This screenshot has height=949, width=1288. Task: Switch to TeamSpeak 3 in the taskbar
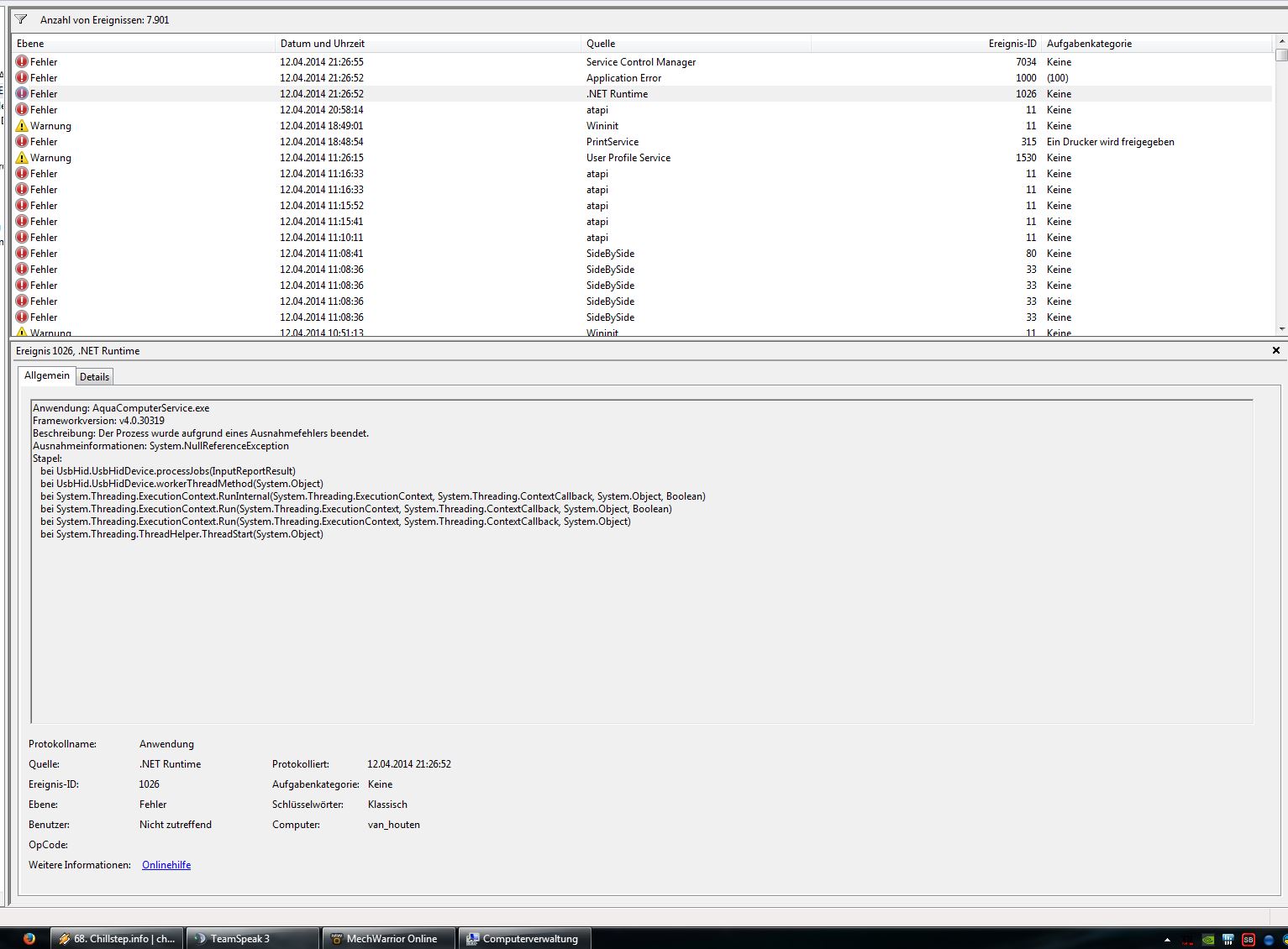pos(253,939)
